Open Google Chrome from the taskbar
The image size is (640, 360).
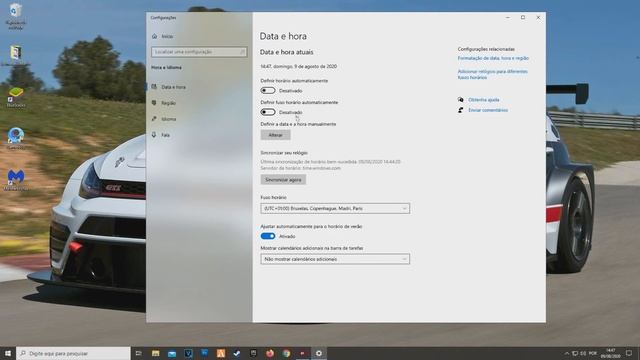[x=286, y=353]
